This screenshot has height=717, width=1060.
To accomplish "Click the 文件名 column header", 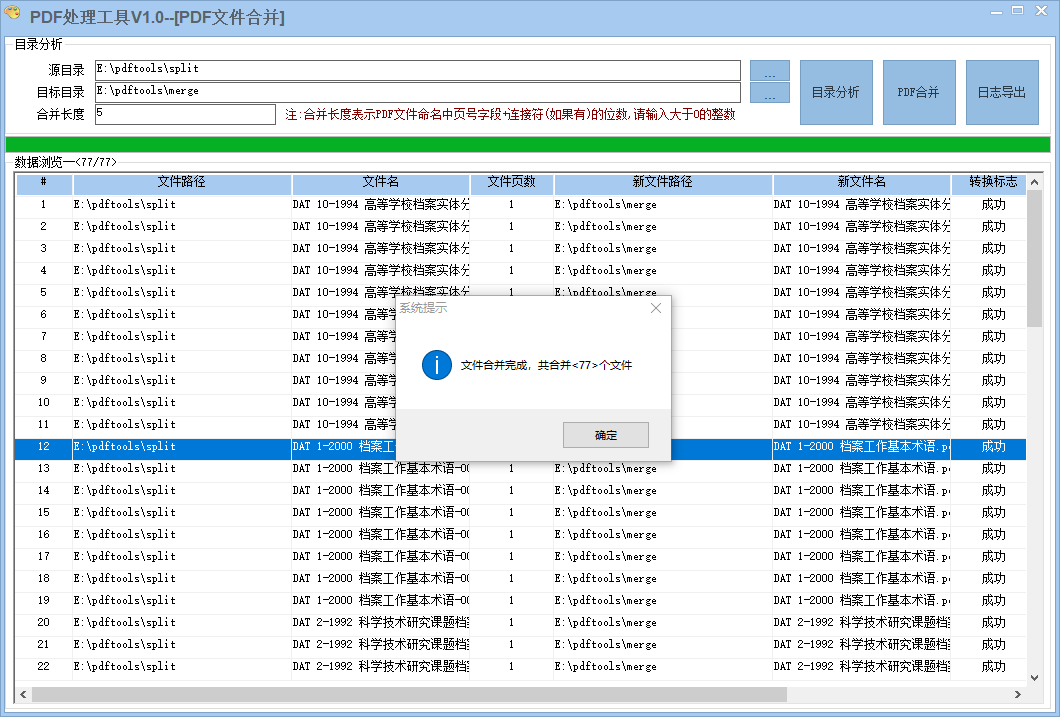I will (x=381, y=182).
